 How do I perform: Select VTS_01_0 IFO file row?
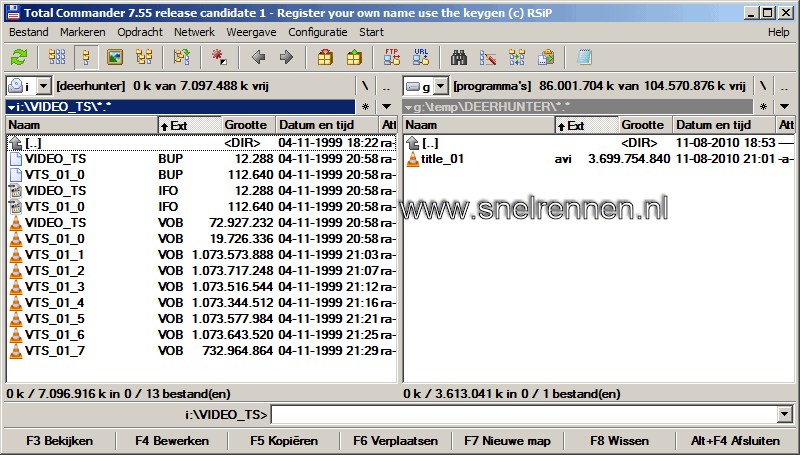tap(202, 207)
